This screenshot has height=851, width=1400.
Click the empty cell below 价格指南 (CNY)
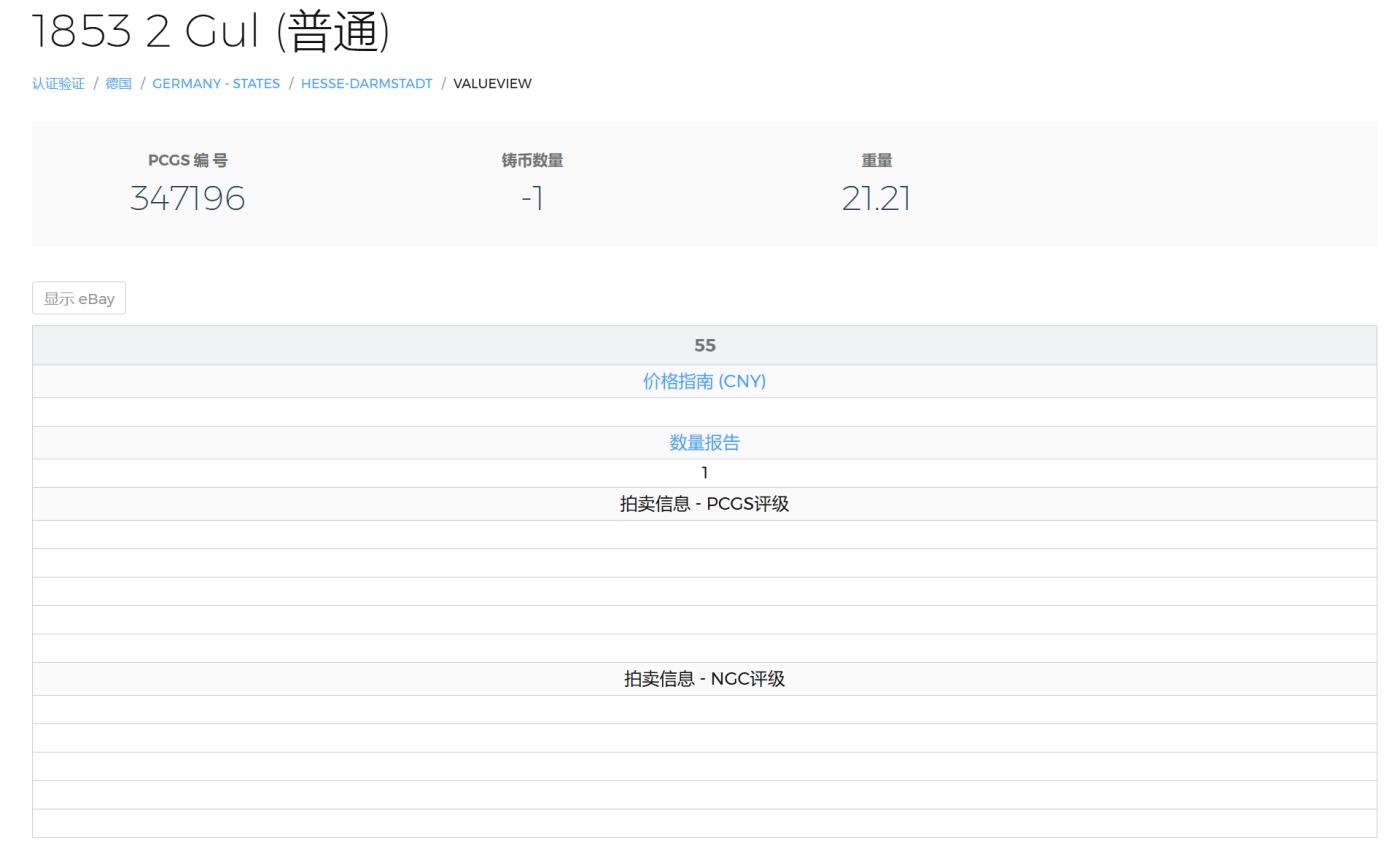click(704, 412)
